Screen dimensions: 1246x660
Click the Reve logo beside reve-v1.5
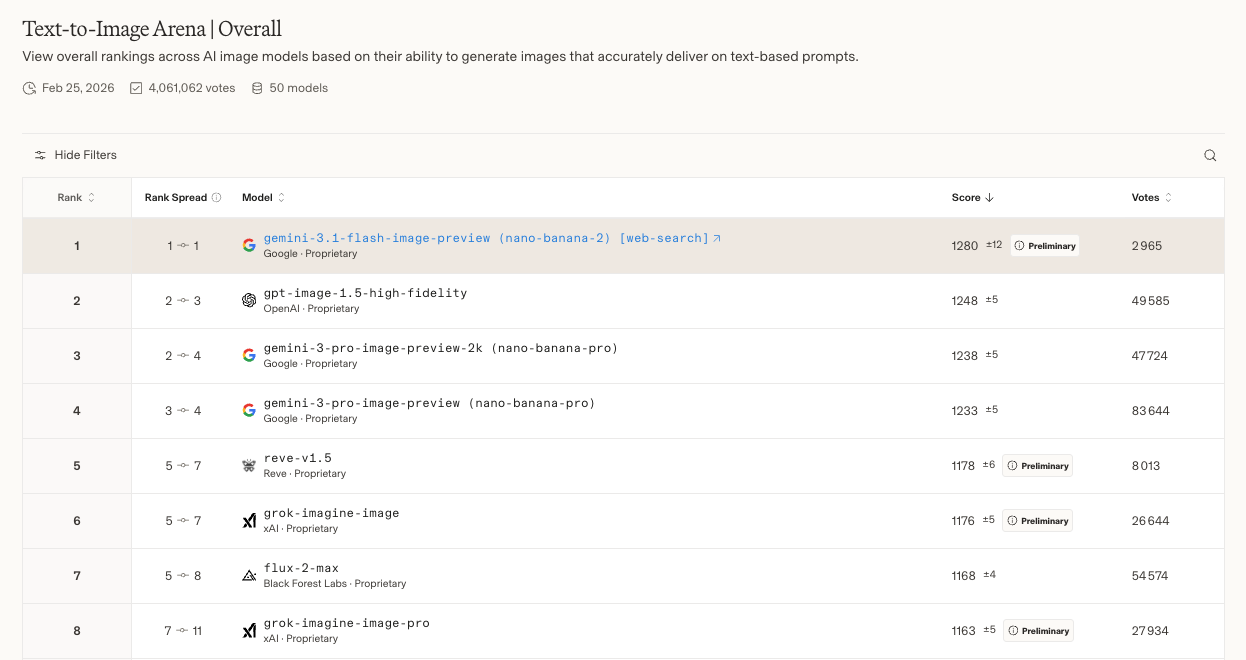(249, 465)
